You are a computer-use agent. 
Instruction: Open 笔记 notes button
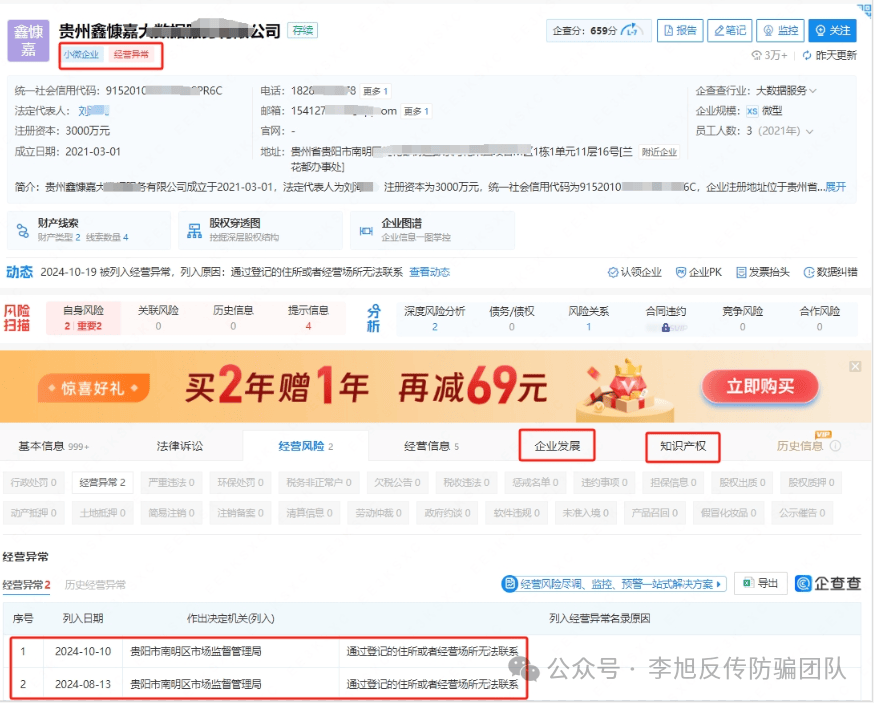pyautogui.click(x=730, y=30)
